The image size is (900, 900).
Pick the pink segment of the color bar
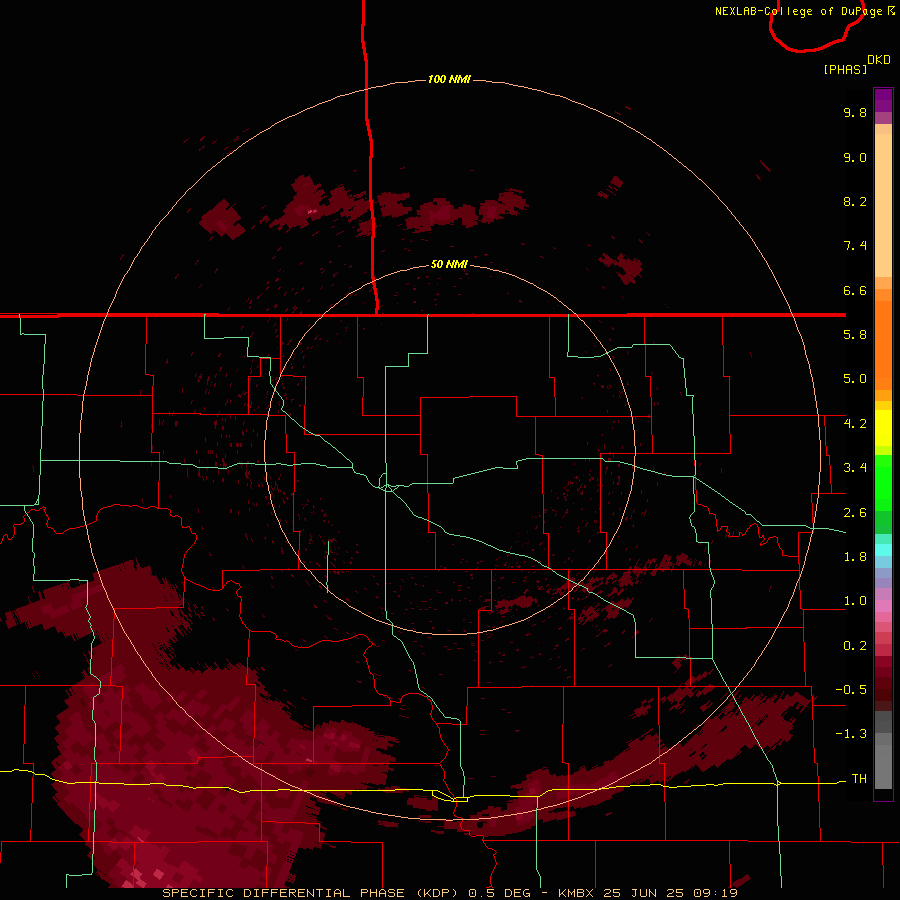(883, 606)
